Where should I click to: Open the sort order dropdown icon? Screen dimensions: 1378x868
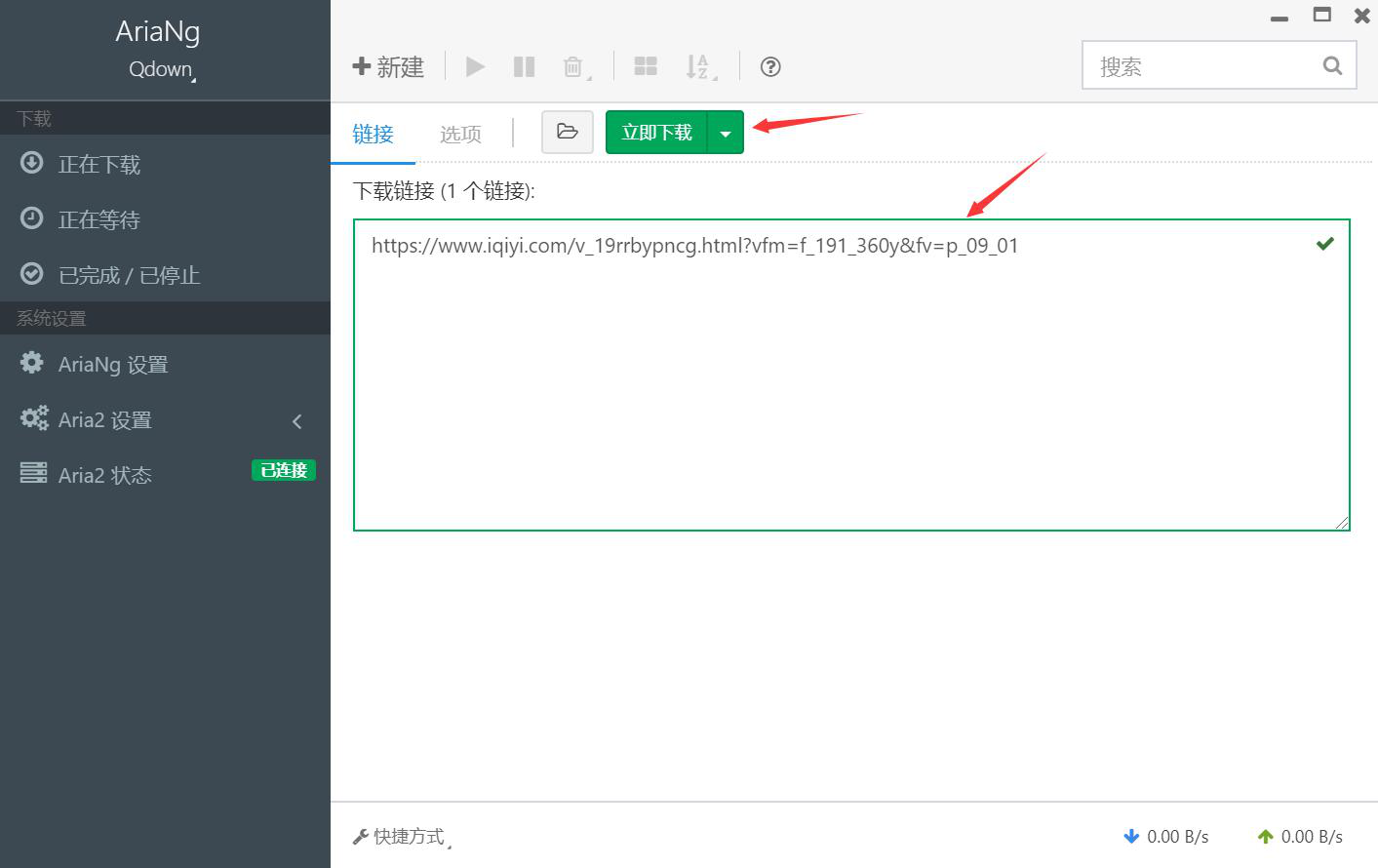point(698,66)
